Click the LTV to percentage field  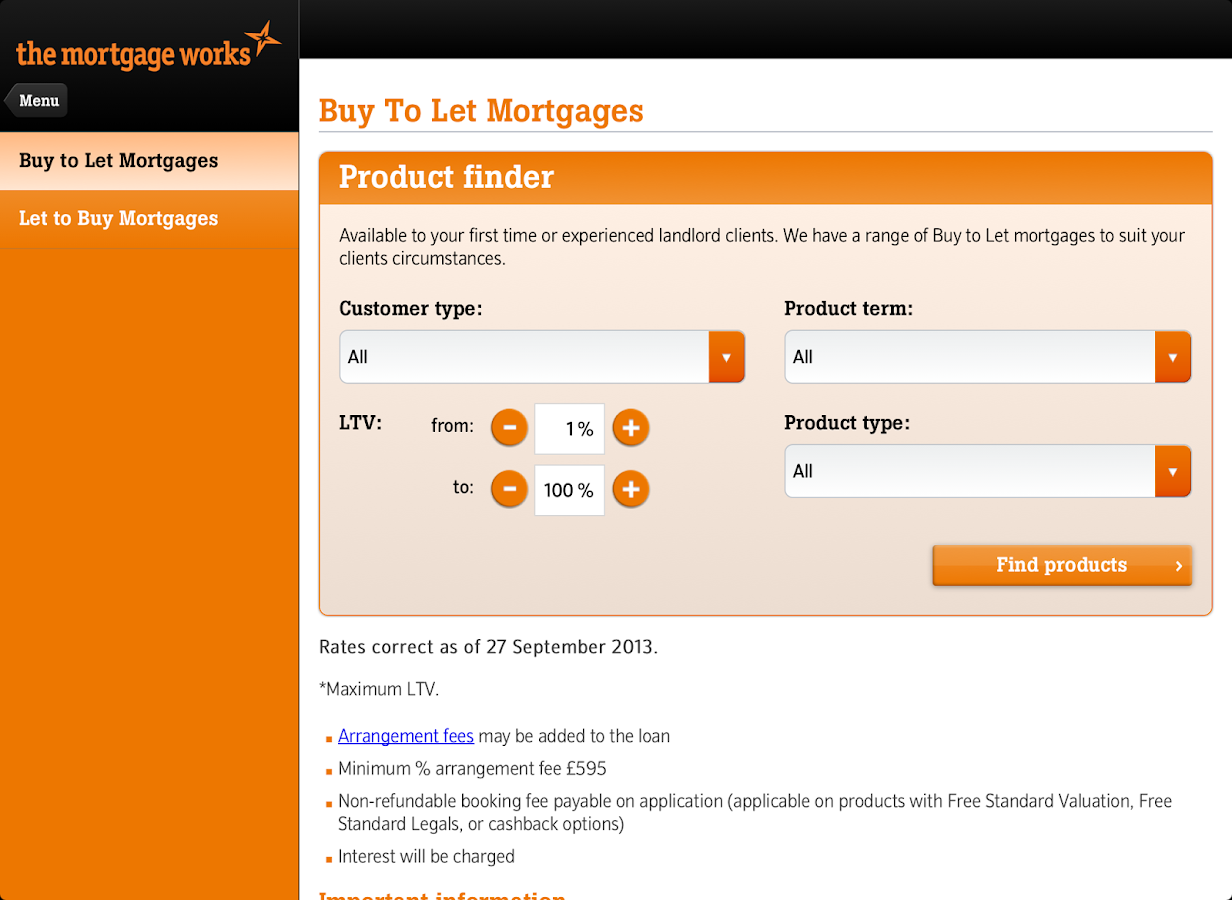pos(569,490)
